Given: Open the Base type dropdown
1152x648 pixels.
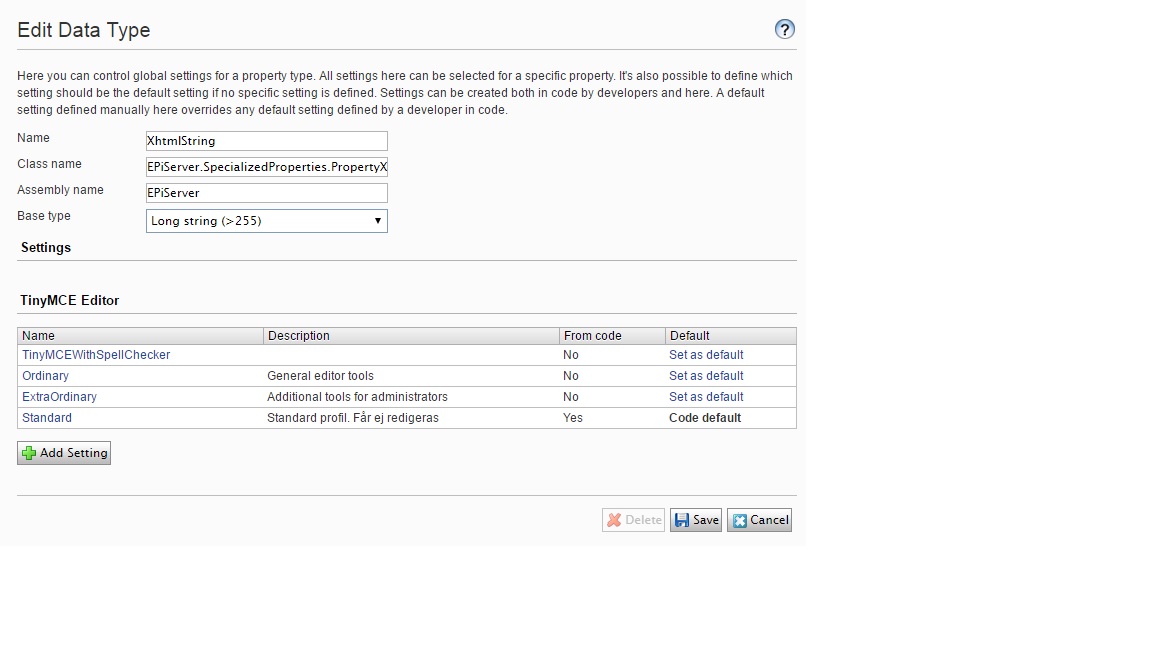Looking at the screenshot, I should [379, 220].
